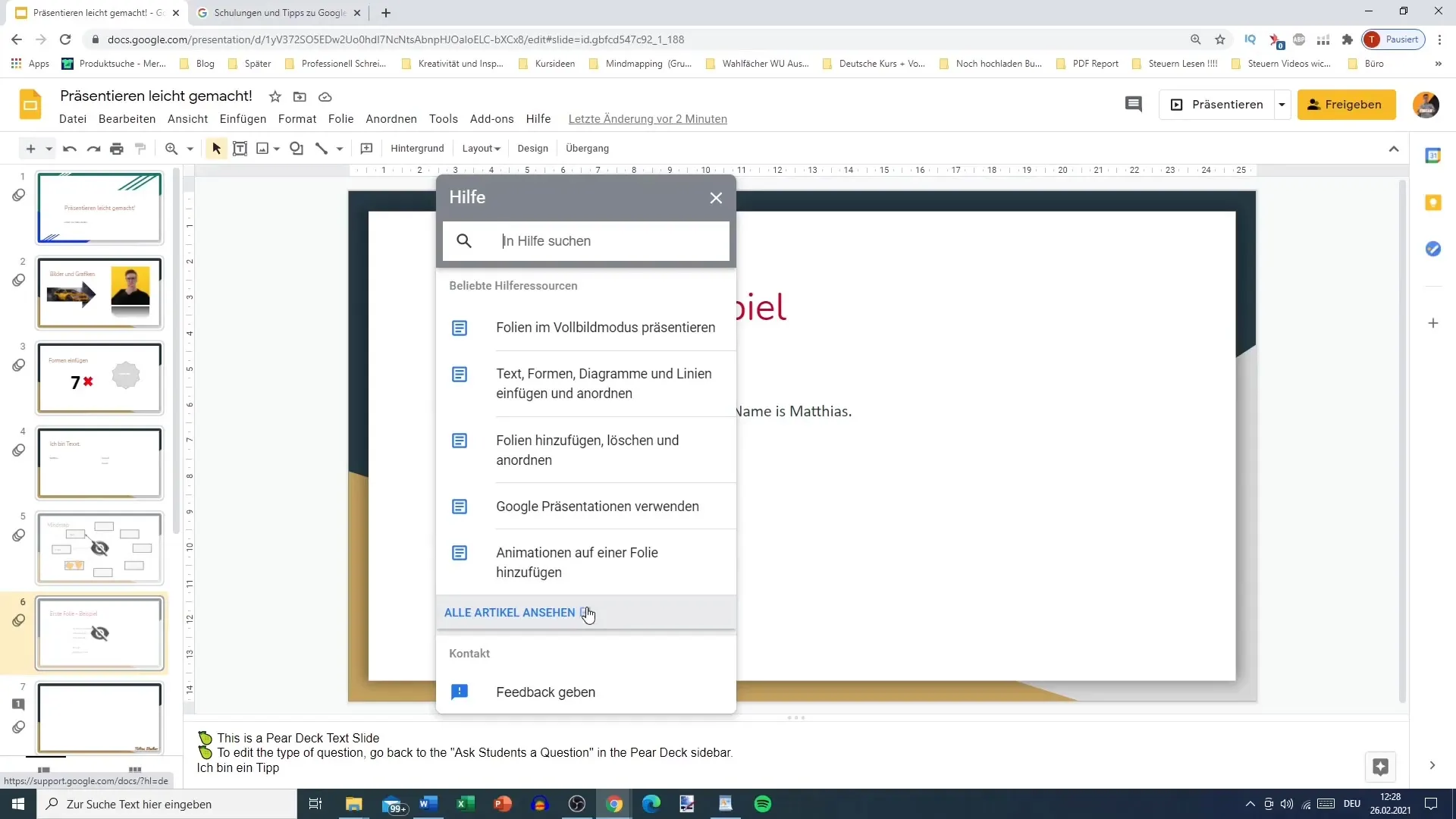Open the Anordnen menu

click(x=391, y=119)
